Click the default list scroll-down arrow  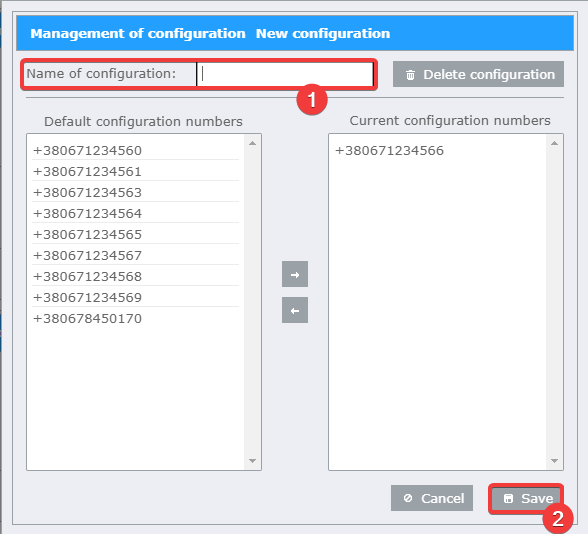[x=252, y=461]
